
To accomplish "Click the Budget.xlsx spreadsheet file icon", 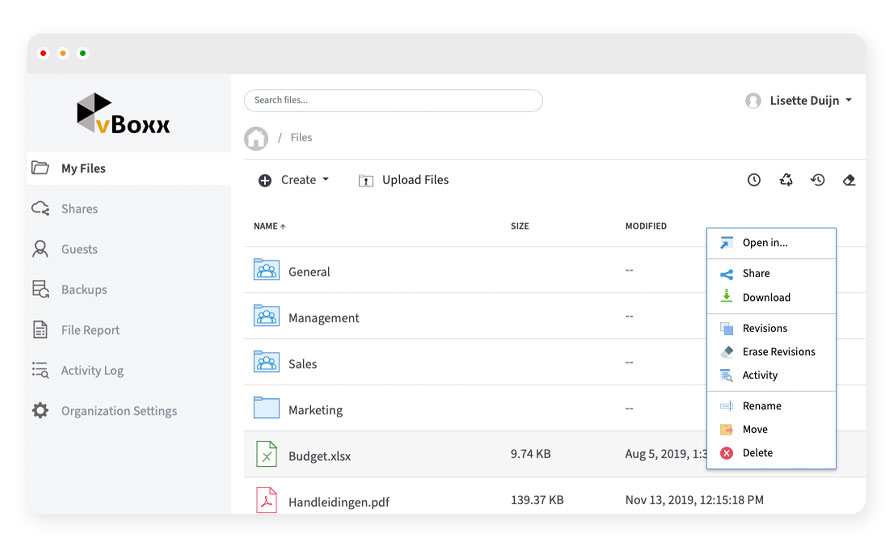I will [266, 455].
